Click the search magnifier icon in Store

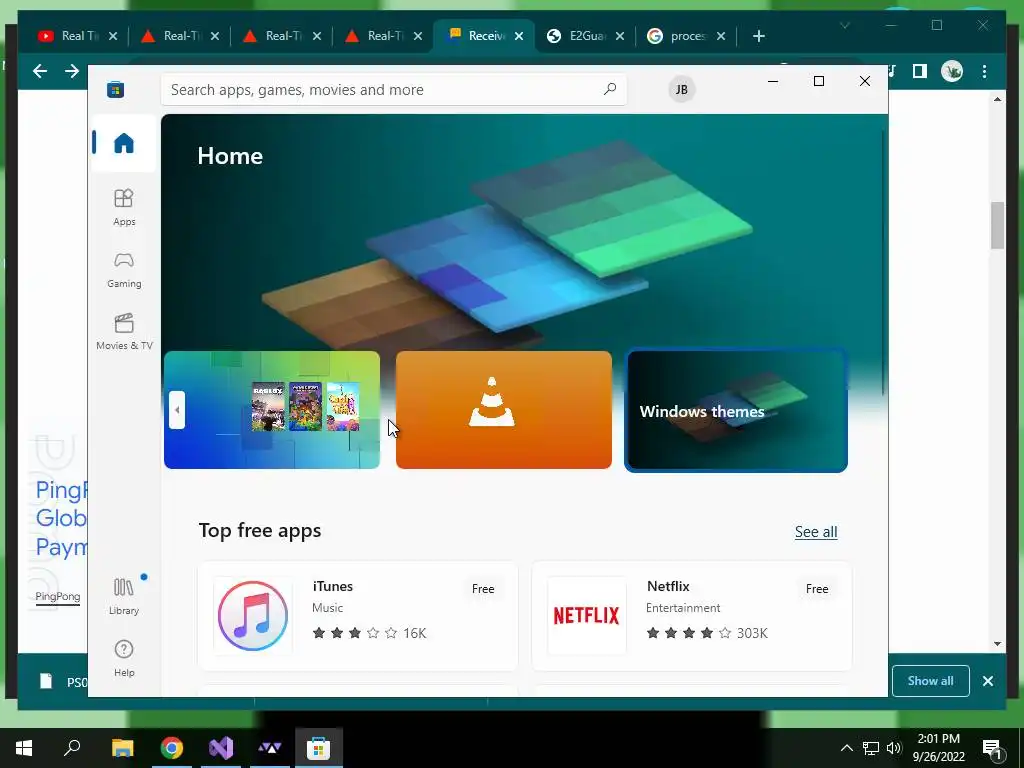coord(609,89)
